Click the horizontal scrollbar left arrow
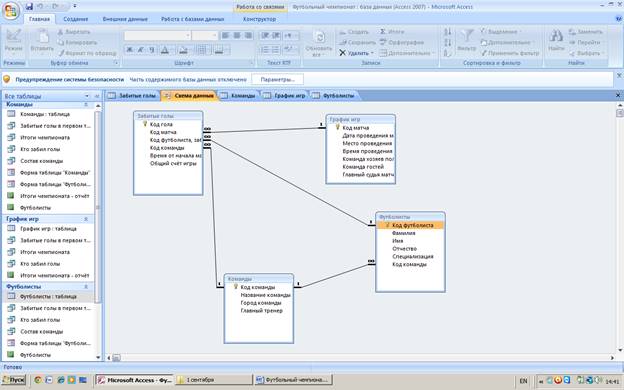Viewport: 624px width, 390px height. point(109,358)
